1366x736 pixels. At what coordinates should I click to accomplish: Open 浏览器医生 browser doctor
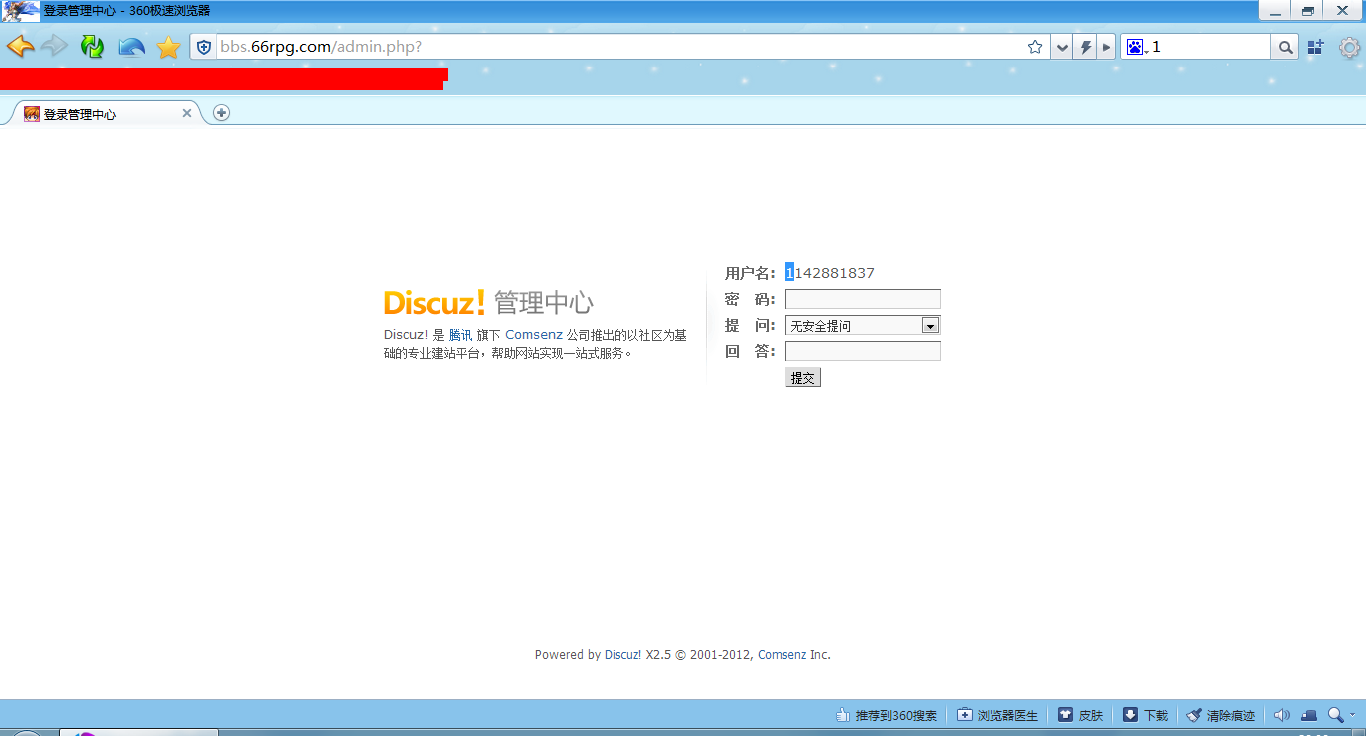[x=998, y=715]
